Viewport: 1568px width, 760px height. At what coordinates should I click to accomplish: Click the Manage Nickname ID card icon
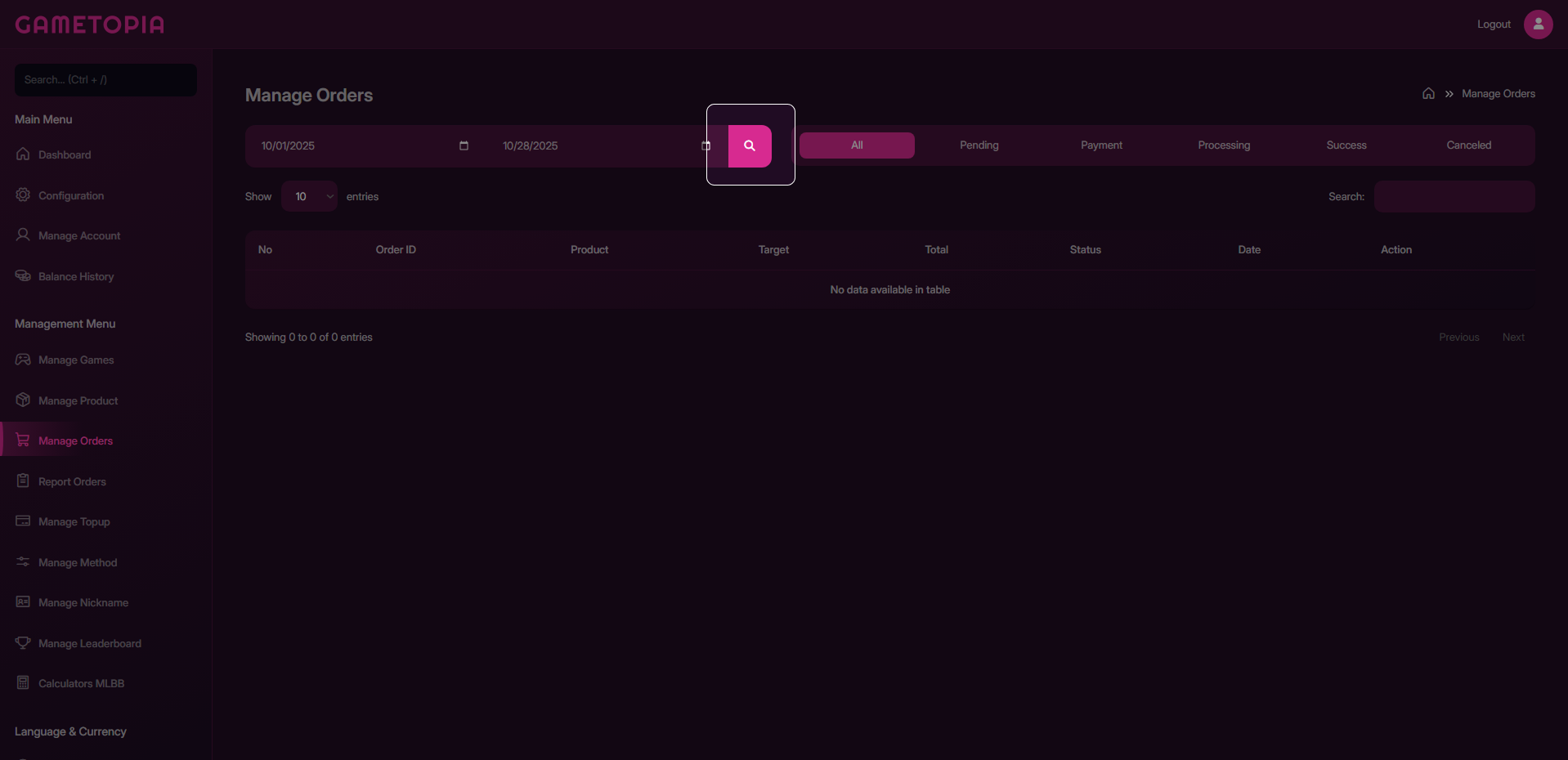(23, 601)
